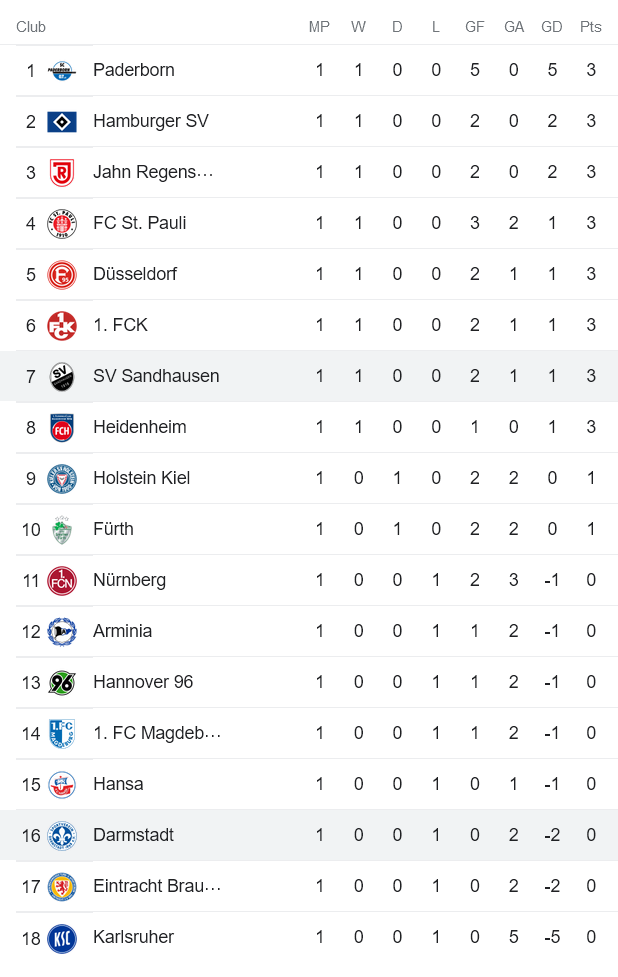This screenshot has width=618, height=977.
Task: Click the Club column header
Action: (x=31, y=27)
